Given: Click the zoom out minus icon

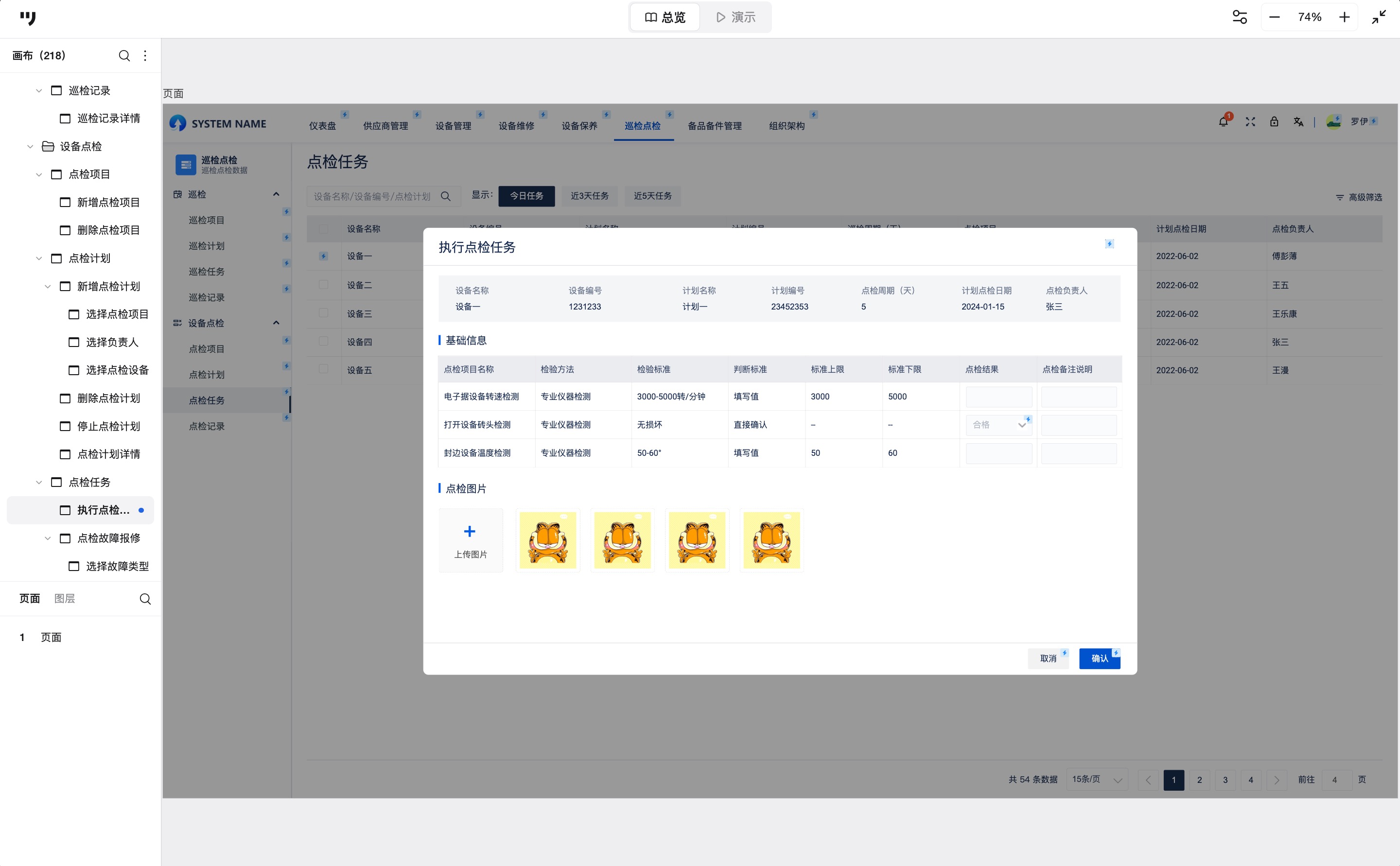Looking at the screenshot, I should [x=1274, y=17].
